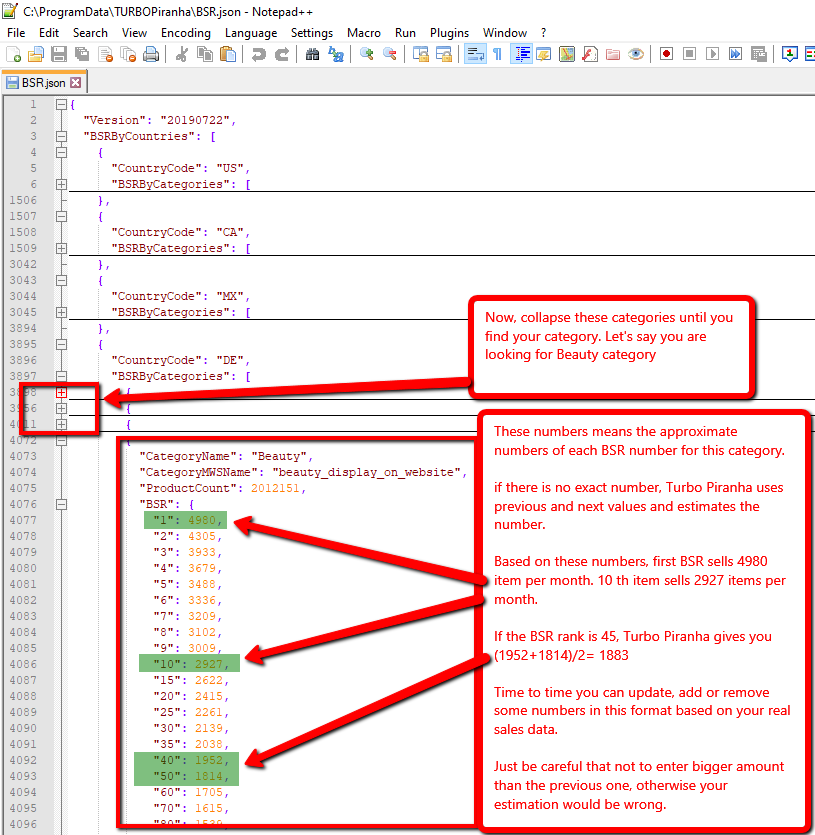Open Find with the binoculars icon
The height and width of the screenshot is (835, 815).
tap(312, 54)
